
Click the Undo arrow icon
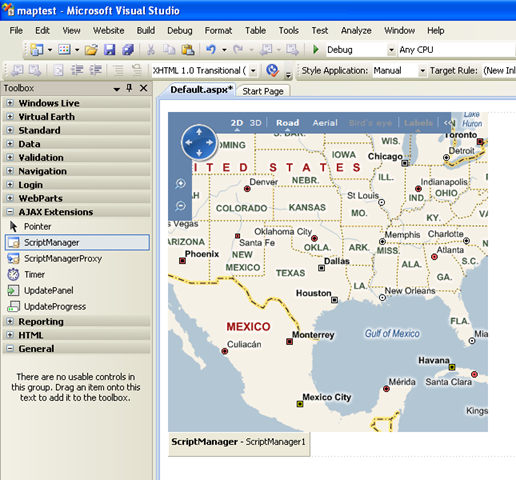tap(211, 50)
